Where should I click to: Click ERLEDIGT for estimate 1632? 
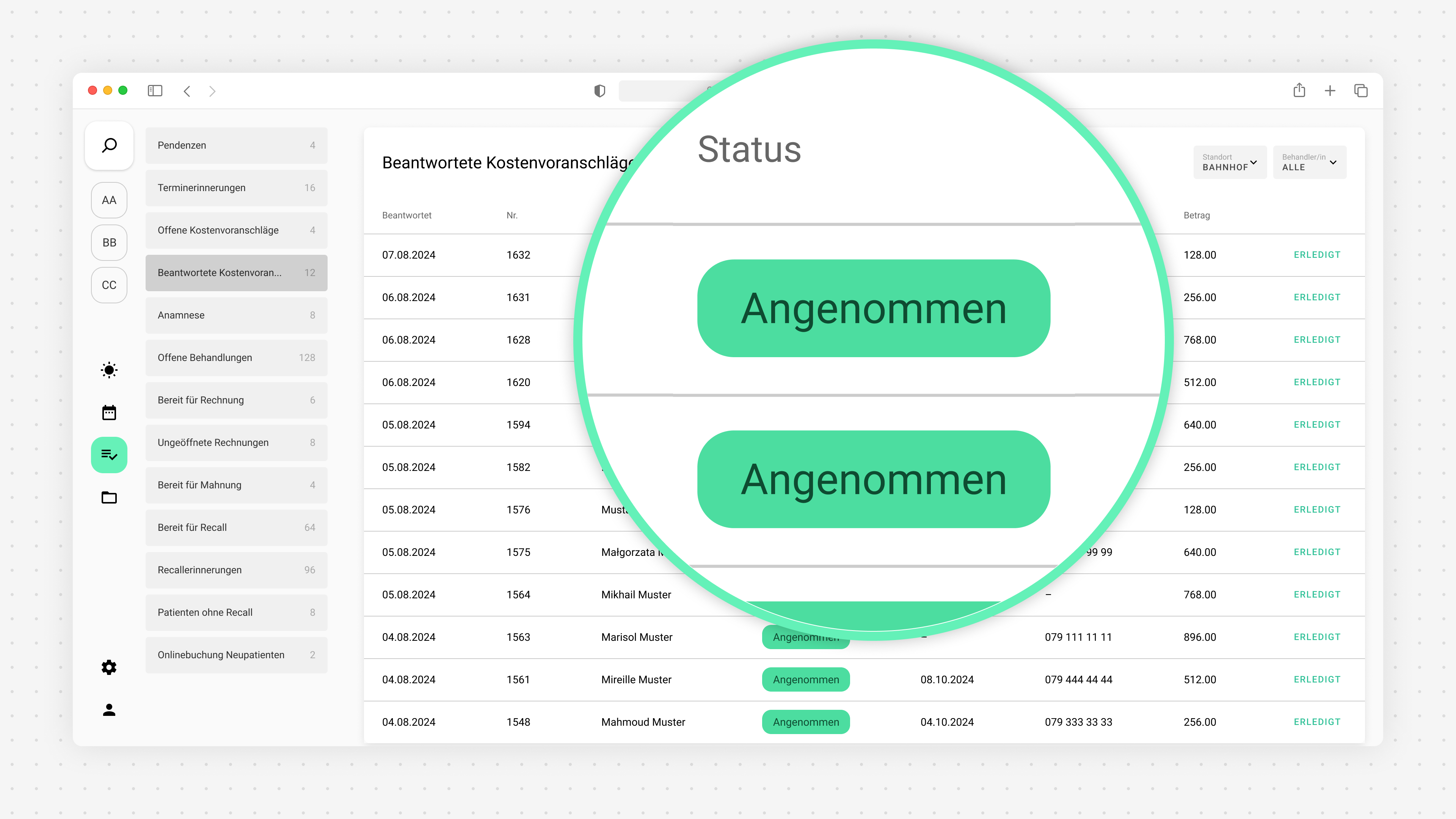pos(1317,255)
